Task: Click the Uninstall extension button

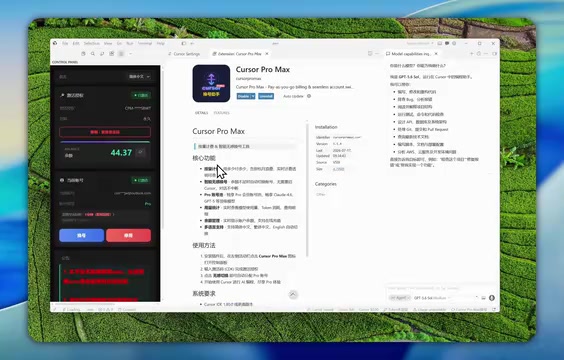Action: tap(266, 96)
